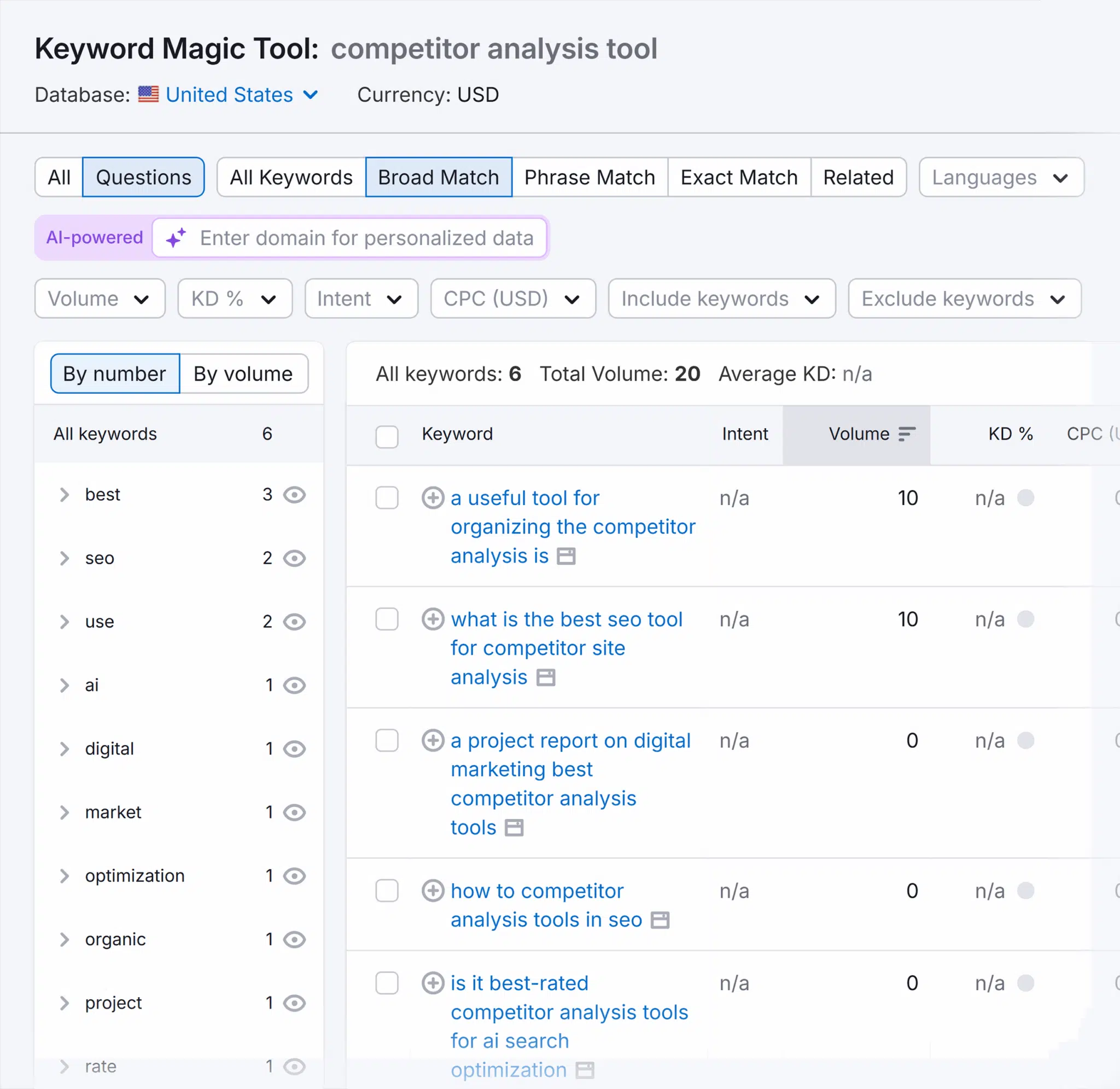This screenshot has width=1120, height=1089.
Task: Open SERP icon after 'analysis tools in seo'
Action: coord(660,920)
